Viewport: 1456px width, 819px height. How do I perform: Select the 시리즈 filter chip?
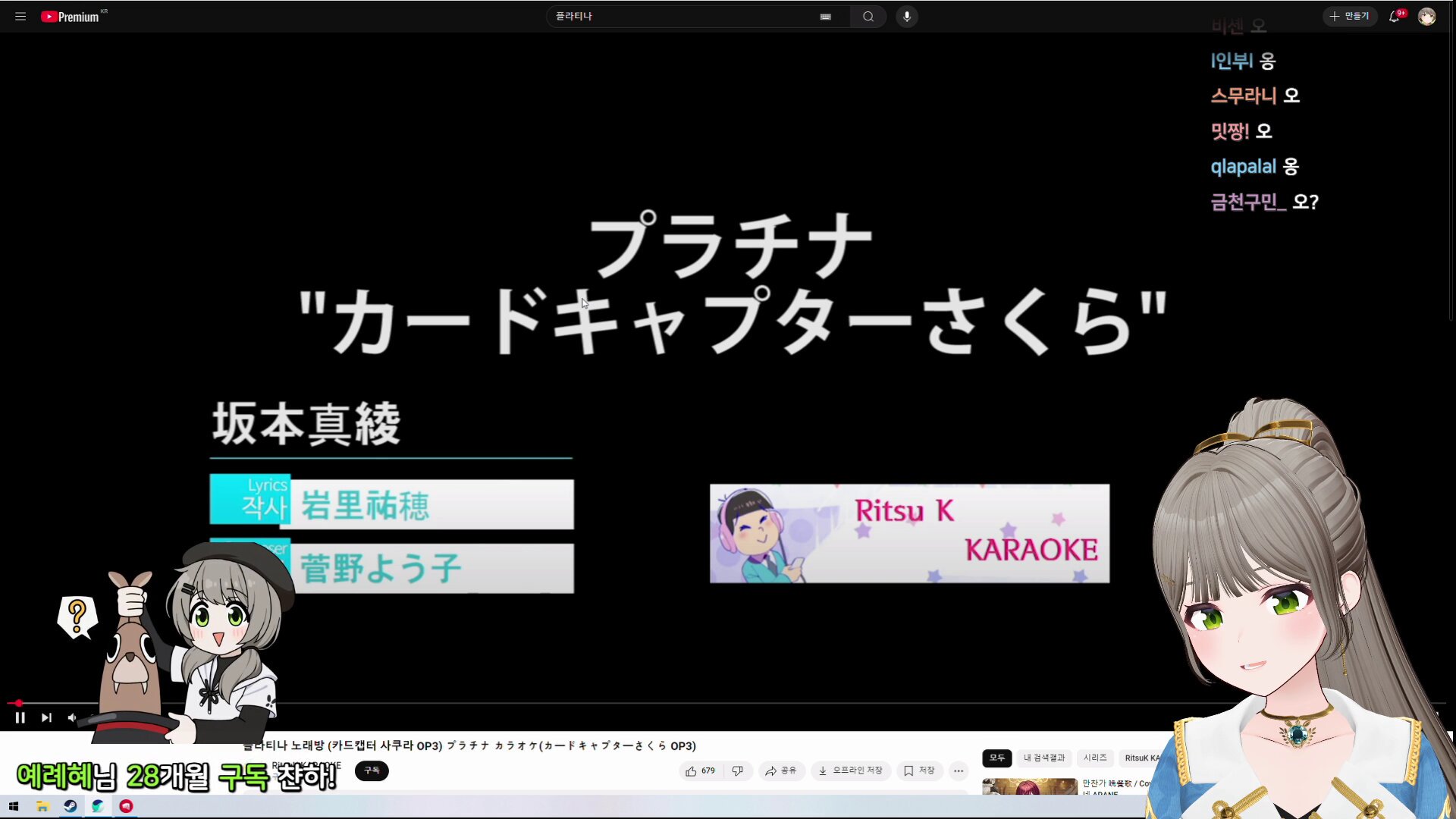click(x=1094, y=758)
